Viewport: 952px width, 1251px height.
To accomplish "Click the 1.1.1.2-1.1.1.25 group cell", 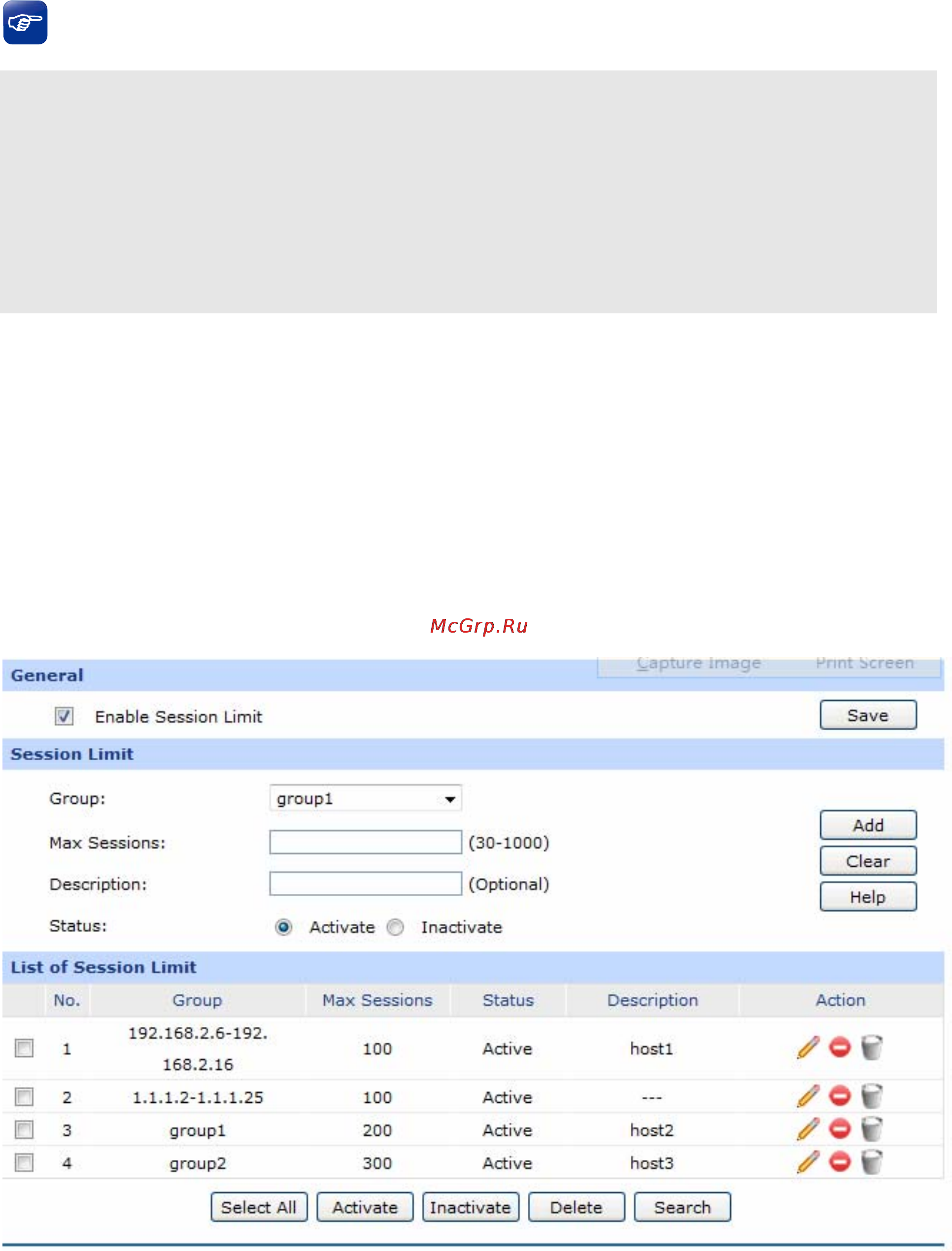I will pyautogui.click(x=198, y=1097).
